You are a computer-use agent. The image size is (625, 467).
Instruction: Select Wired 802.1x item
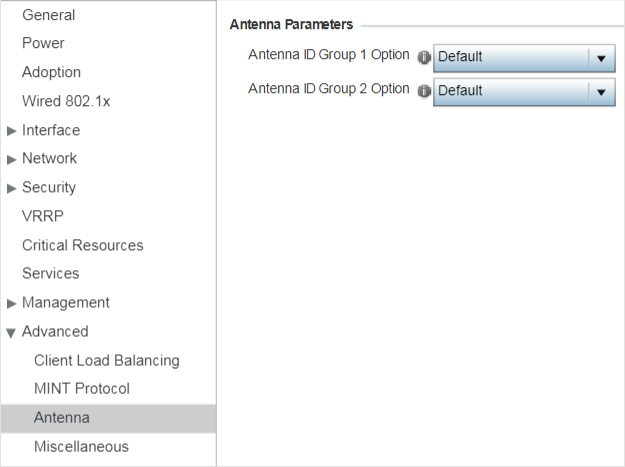click(66, 101)
